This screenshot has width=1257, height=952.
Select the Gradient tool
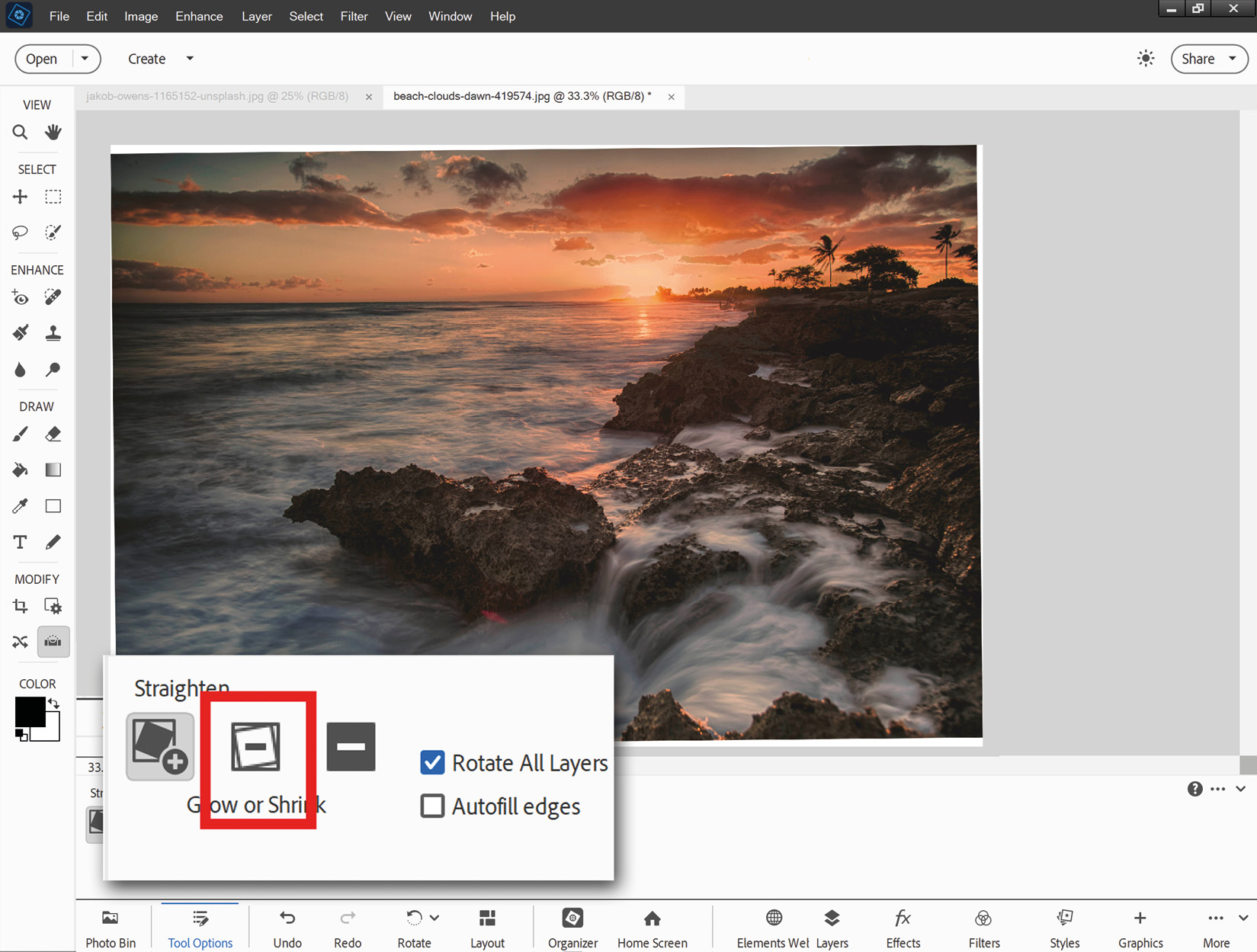[x=53, y=470]
